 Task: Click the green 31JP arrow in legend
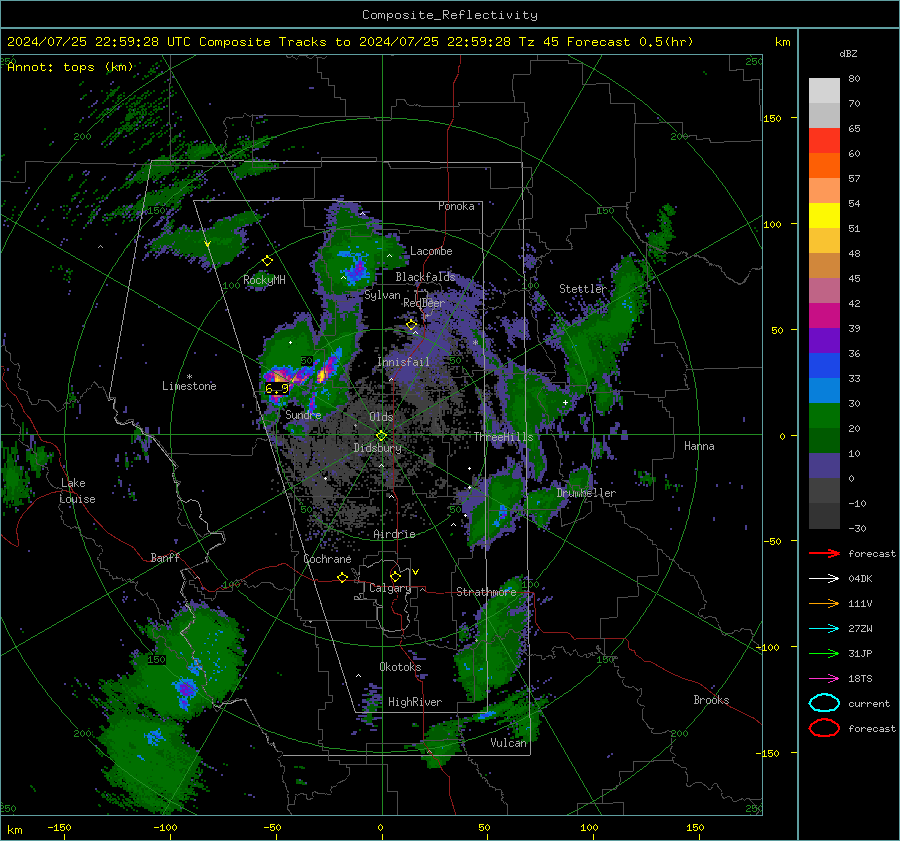pos(824,653)
